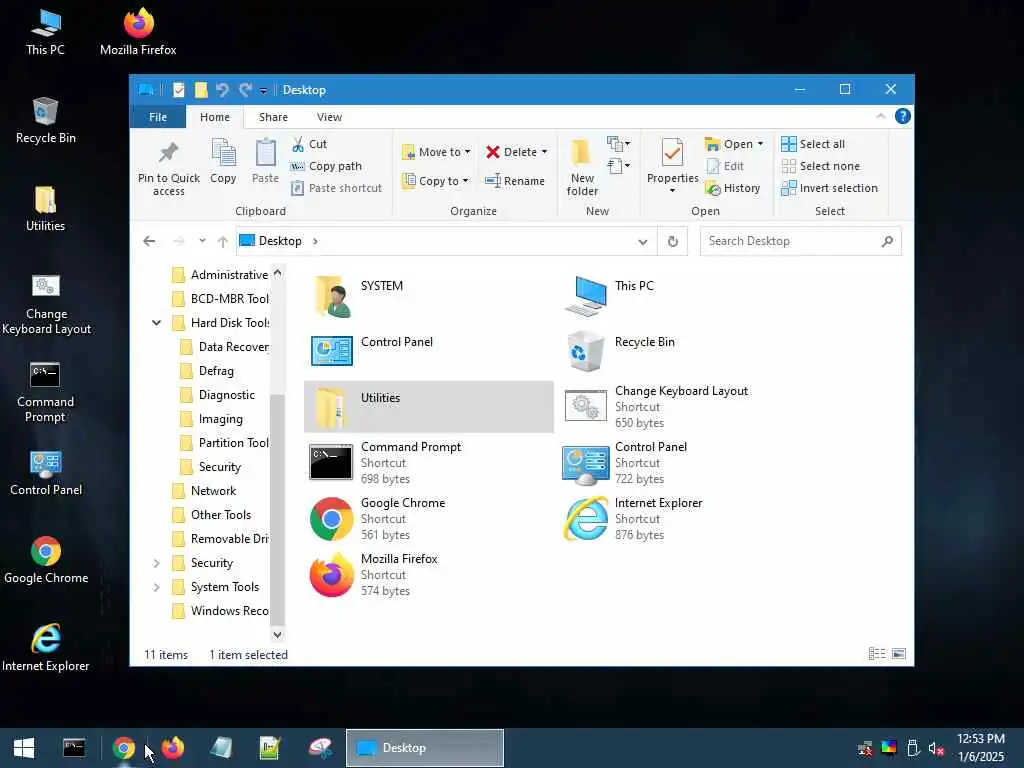Select BCD-MBR Tools in the tree
Screen dimensions: 1024x768
221,299
